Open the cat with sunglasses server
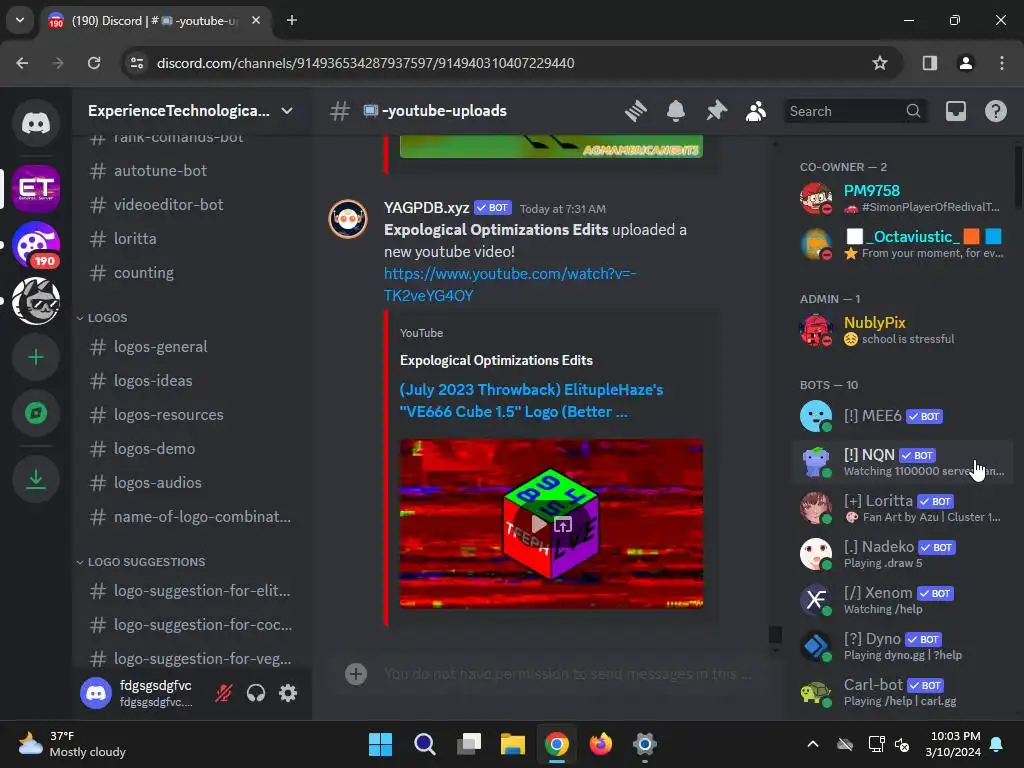The height and width of the screenshot is (768, 1024). click(x=36, y=301)
